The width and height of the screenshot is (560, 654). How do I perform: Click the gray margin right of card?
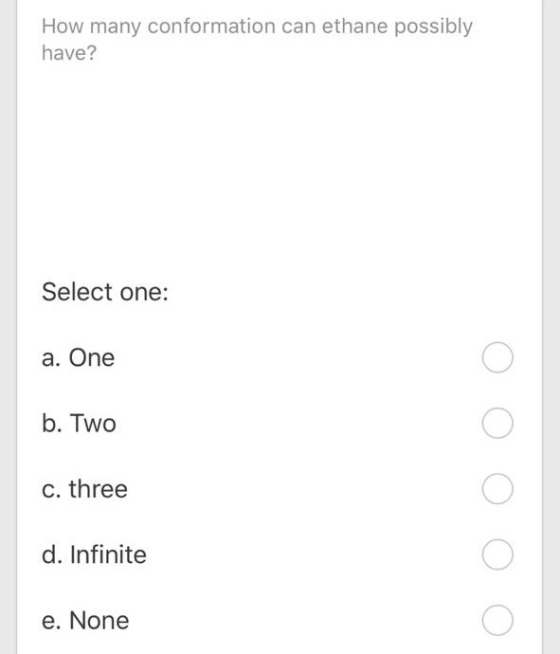tap(551, 327)
